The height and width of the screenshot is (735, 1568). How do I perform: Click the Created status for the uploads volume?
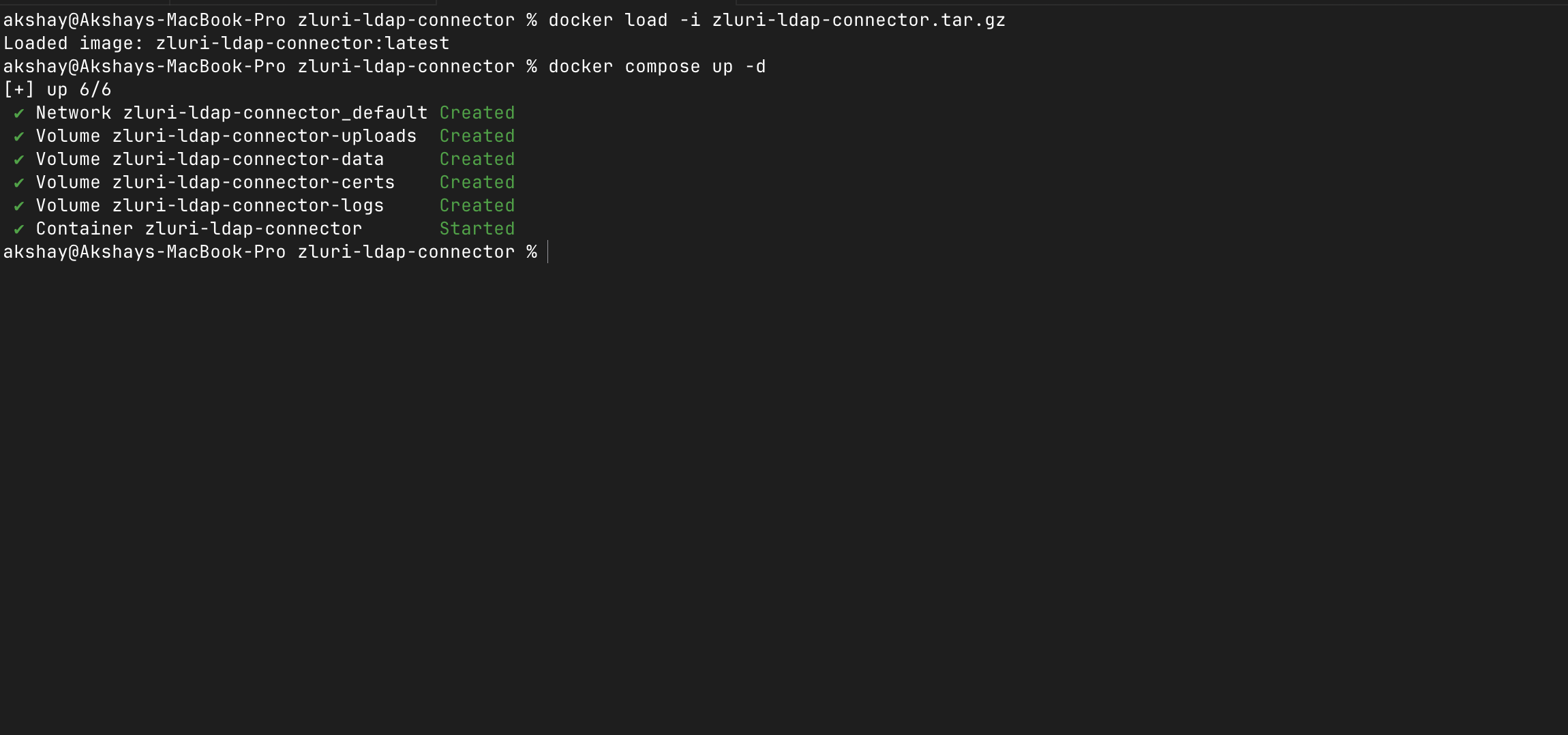477,136
